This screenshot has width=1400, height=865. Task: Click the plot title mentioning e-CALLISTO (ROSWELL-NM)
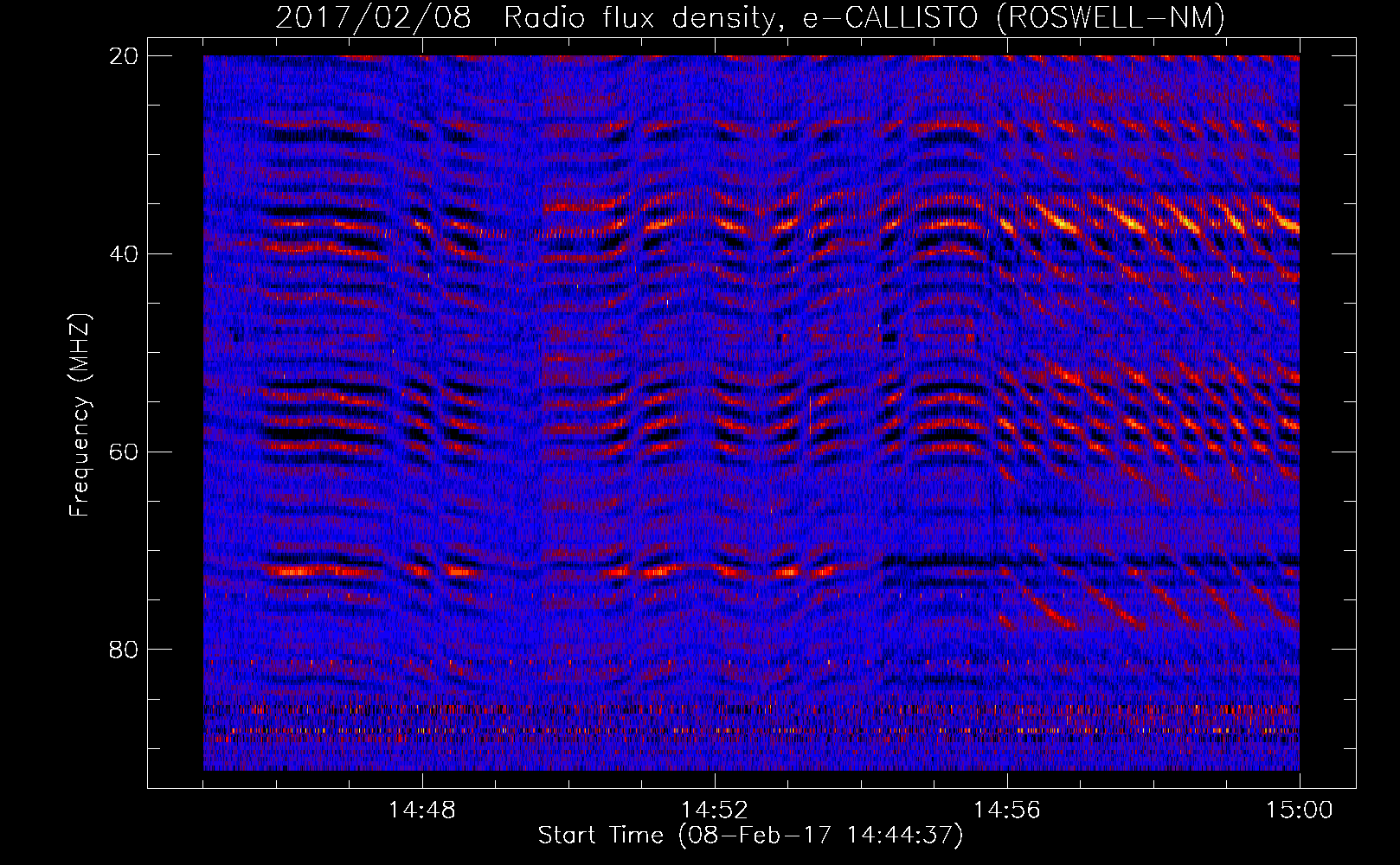[x=750, y=17]
